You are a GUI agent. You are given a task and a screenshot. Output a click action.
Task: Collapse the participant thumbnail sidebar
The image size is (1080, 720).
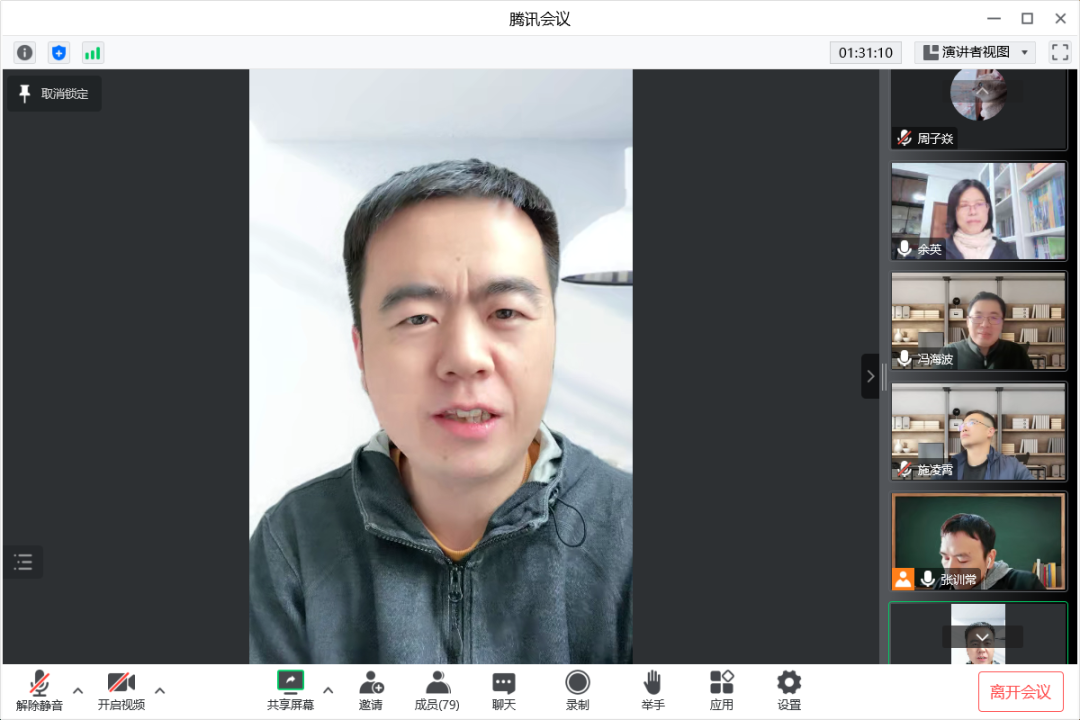click(x=870, y=376)
